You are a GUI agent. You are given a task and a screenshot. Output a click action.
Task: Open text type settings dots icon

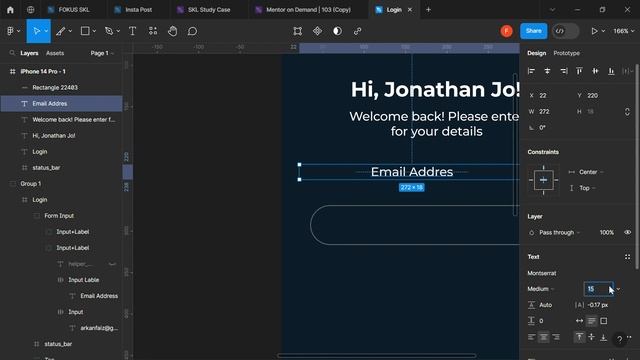627,257
